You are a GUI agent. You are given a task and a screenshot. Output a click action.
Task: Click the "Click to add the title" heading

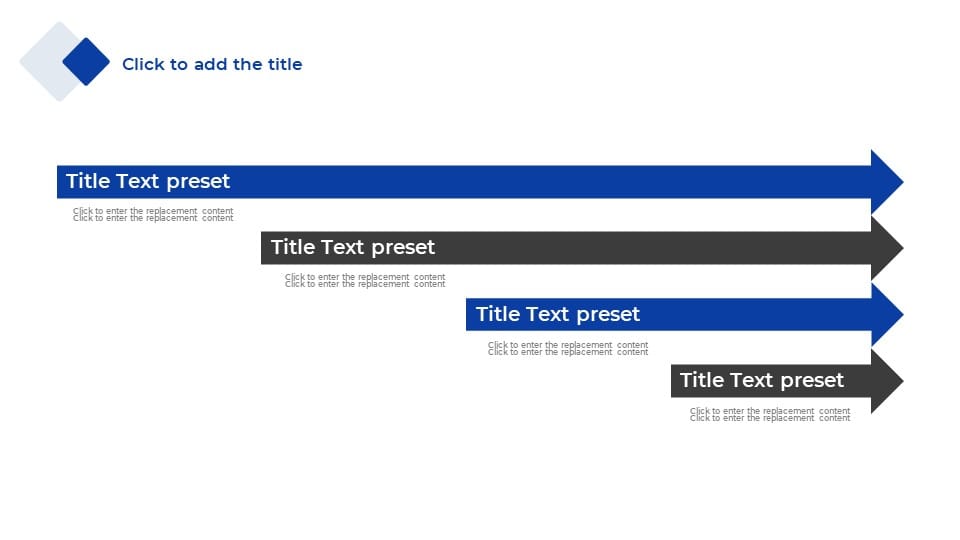pyautogui.click(x=212, y=64)
